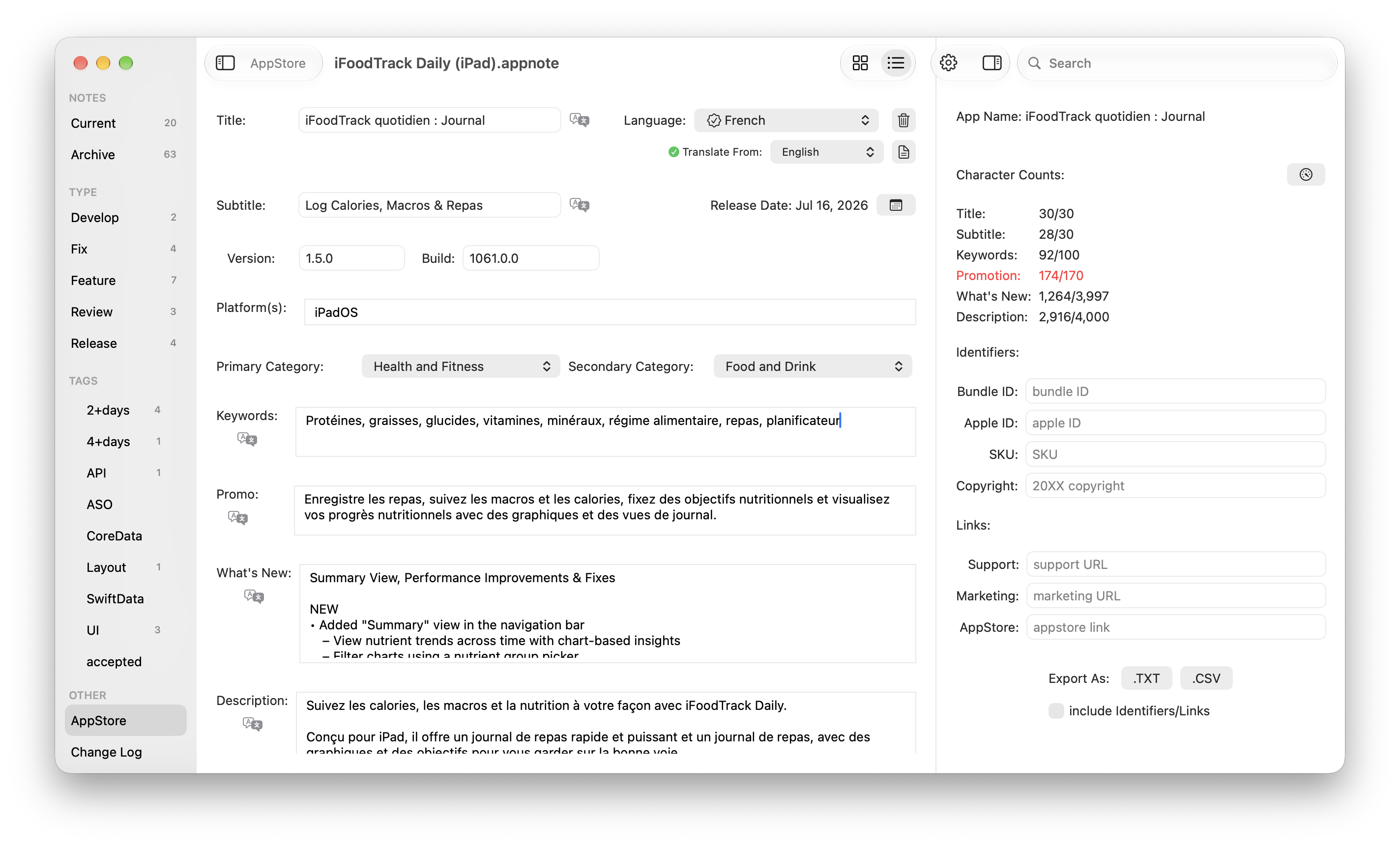The width and height of the screenshot is (1400, 846).
Task: Click the translate icon under Description
Action: (252, 724)
